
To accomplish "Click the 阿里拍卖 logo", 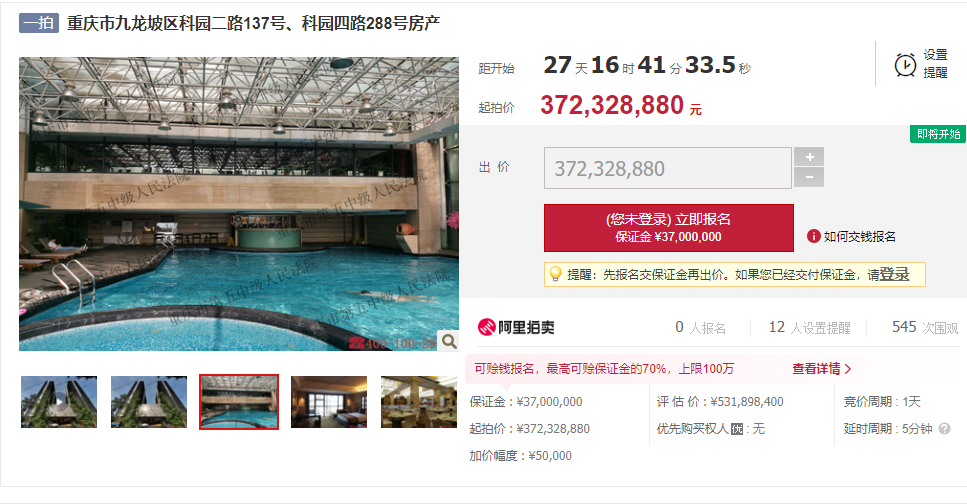I will (516, 327).
